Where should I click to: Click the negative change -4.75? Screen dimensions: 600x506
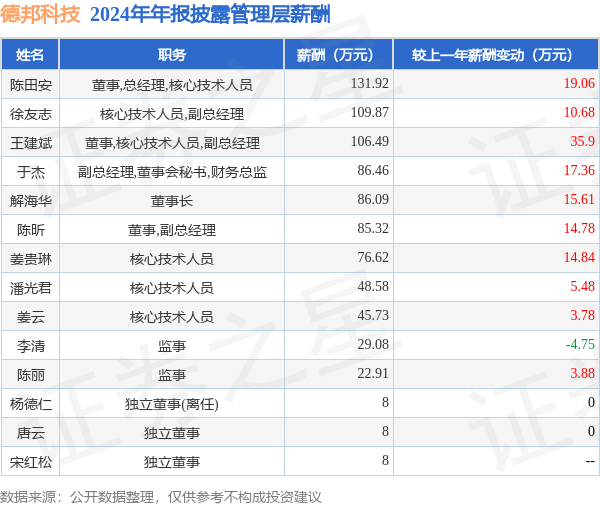pyautogui.click(x=580, y=344)
